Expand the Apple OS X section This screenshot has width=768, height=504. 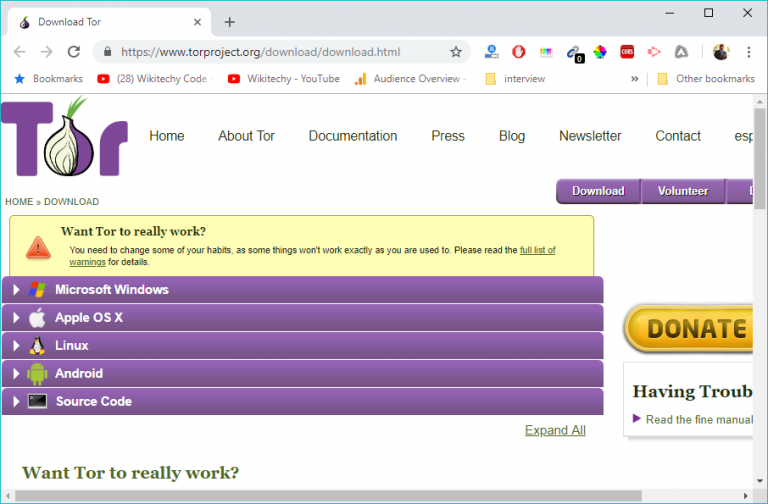89,318
